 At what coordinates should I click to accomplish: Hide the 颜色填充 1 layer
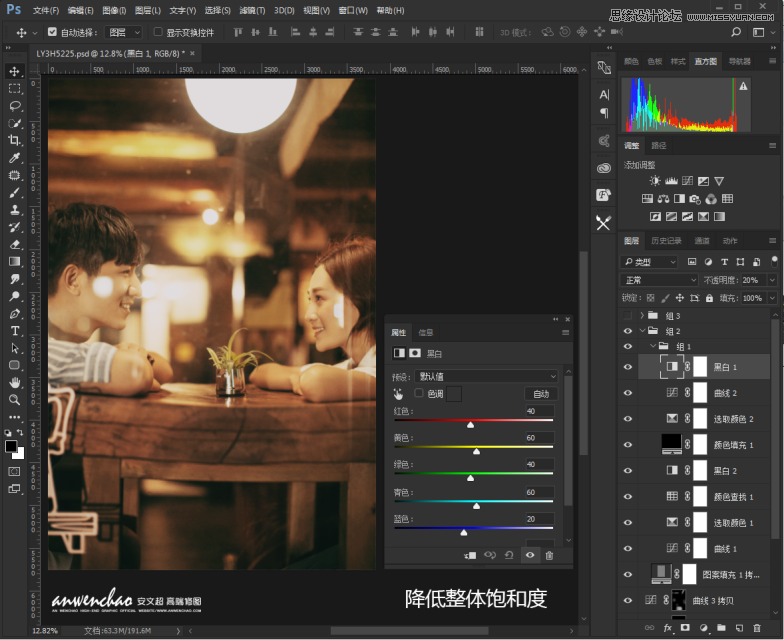point(628,445)
